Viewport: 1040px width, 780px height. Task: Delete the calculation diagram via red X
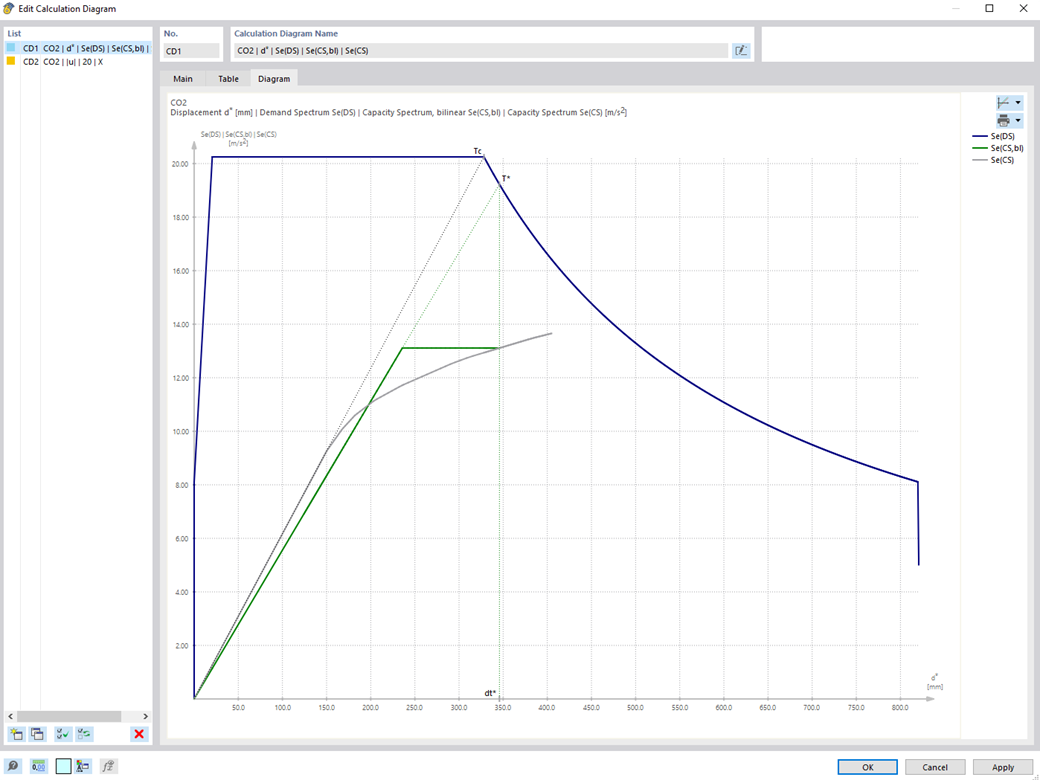click(138, 734)
